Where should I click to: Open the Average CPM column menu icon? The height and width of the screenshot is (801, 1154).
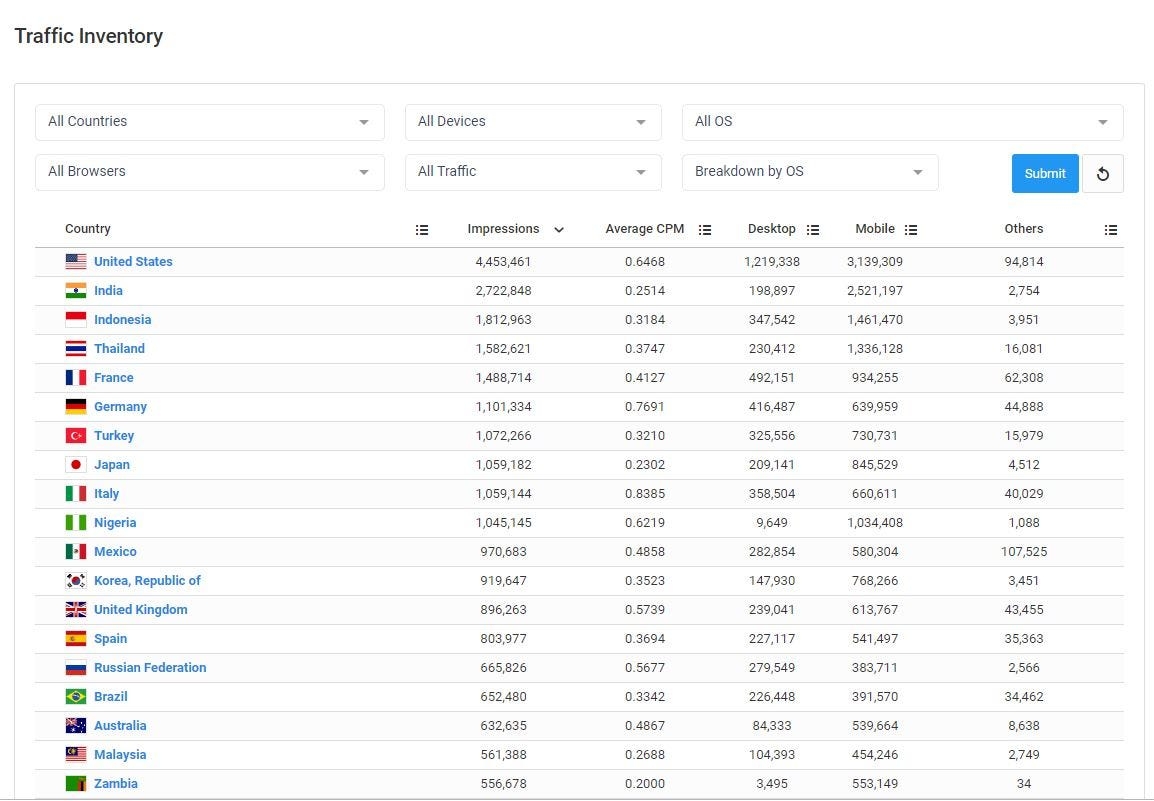point(705,230)
